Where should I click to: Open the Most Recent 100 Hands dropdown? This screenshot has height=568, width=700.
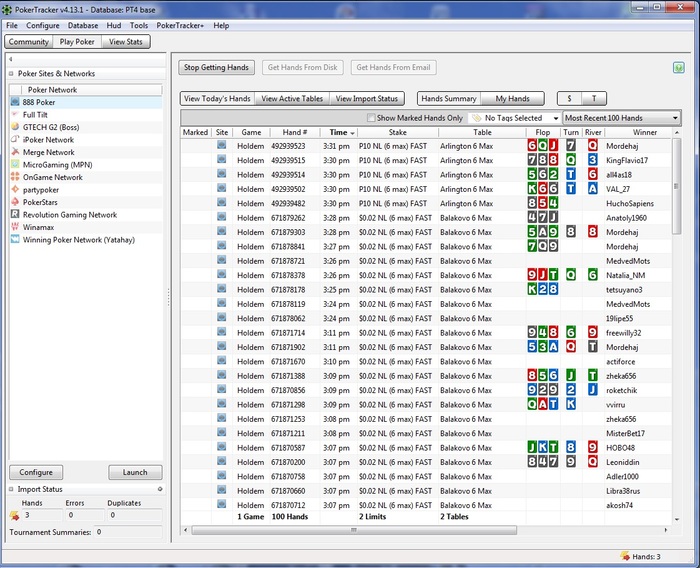[x=620, y=118]
